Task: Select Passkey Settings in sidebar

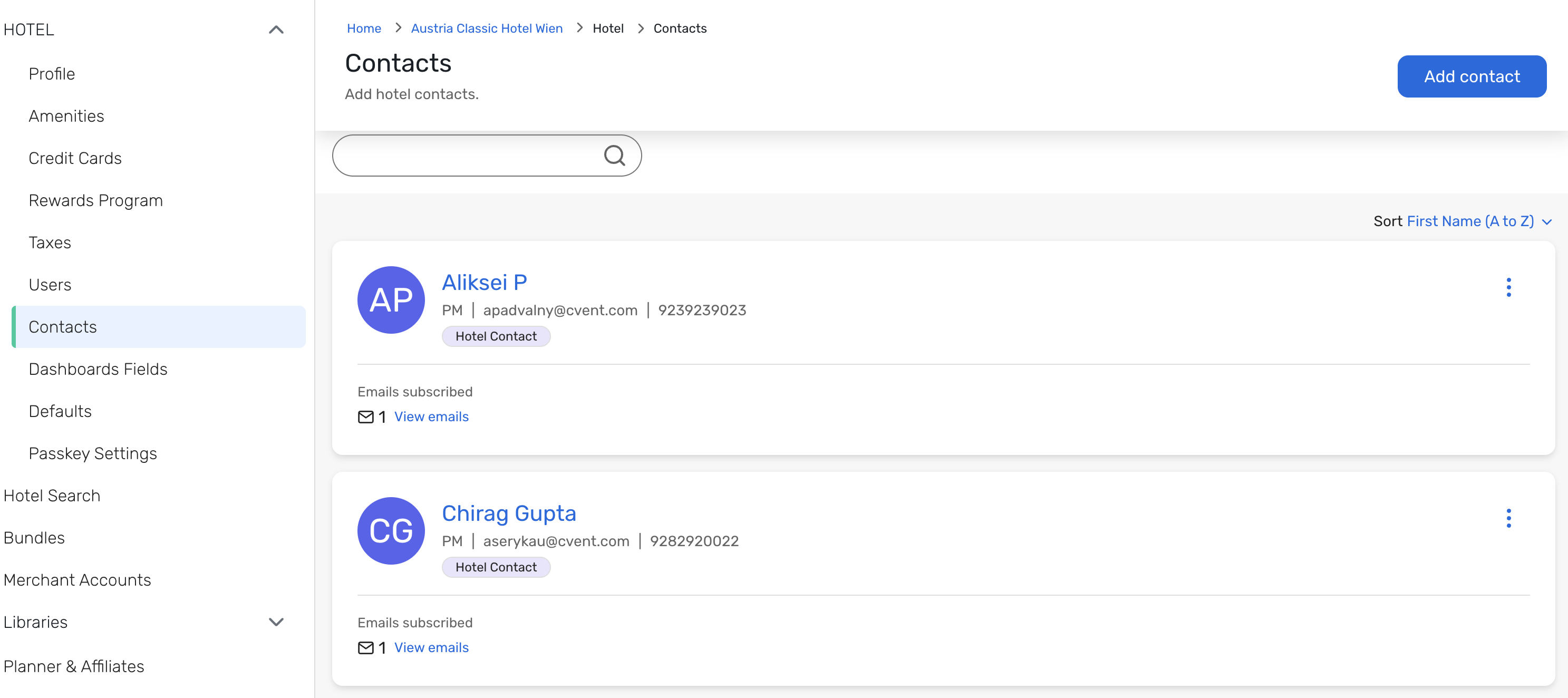Action: [92, 453]
